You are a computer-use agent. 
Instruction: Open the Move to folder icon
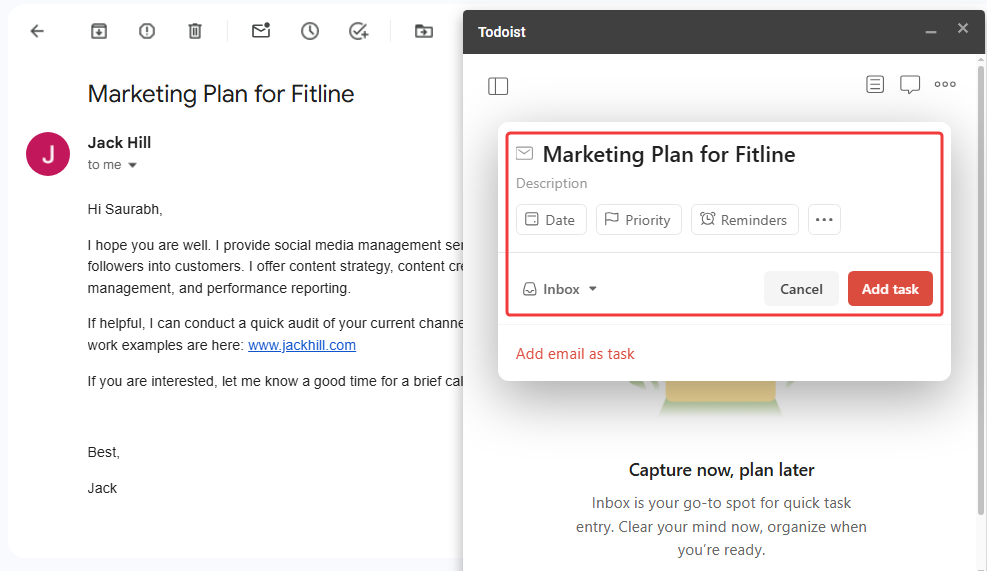(x=424, y=31)
